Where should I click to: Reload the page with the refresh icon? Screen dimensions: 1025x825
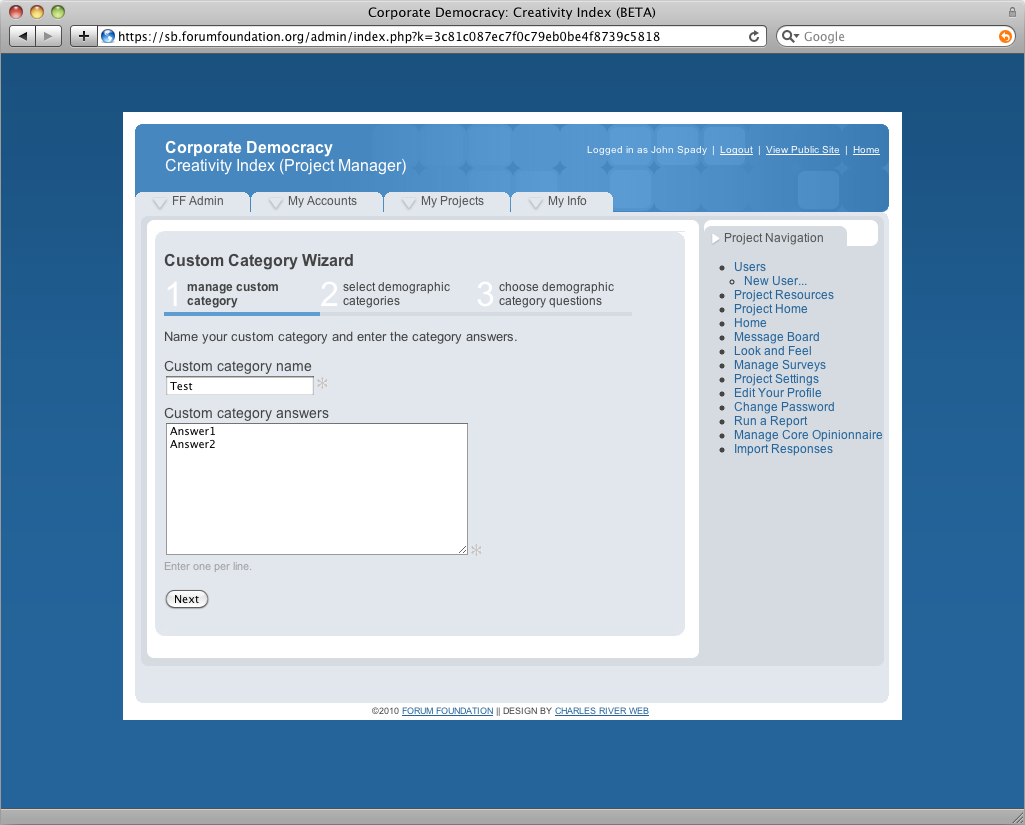pos(754,37)
